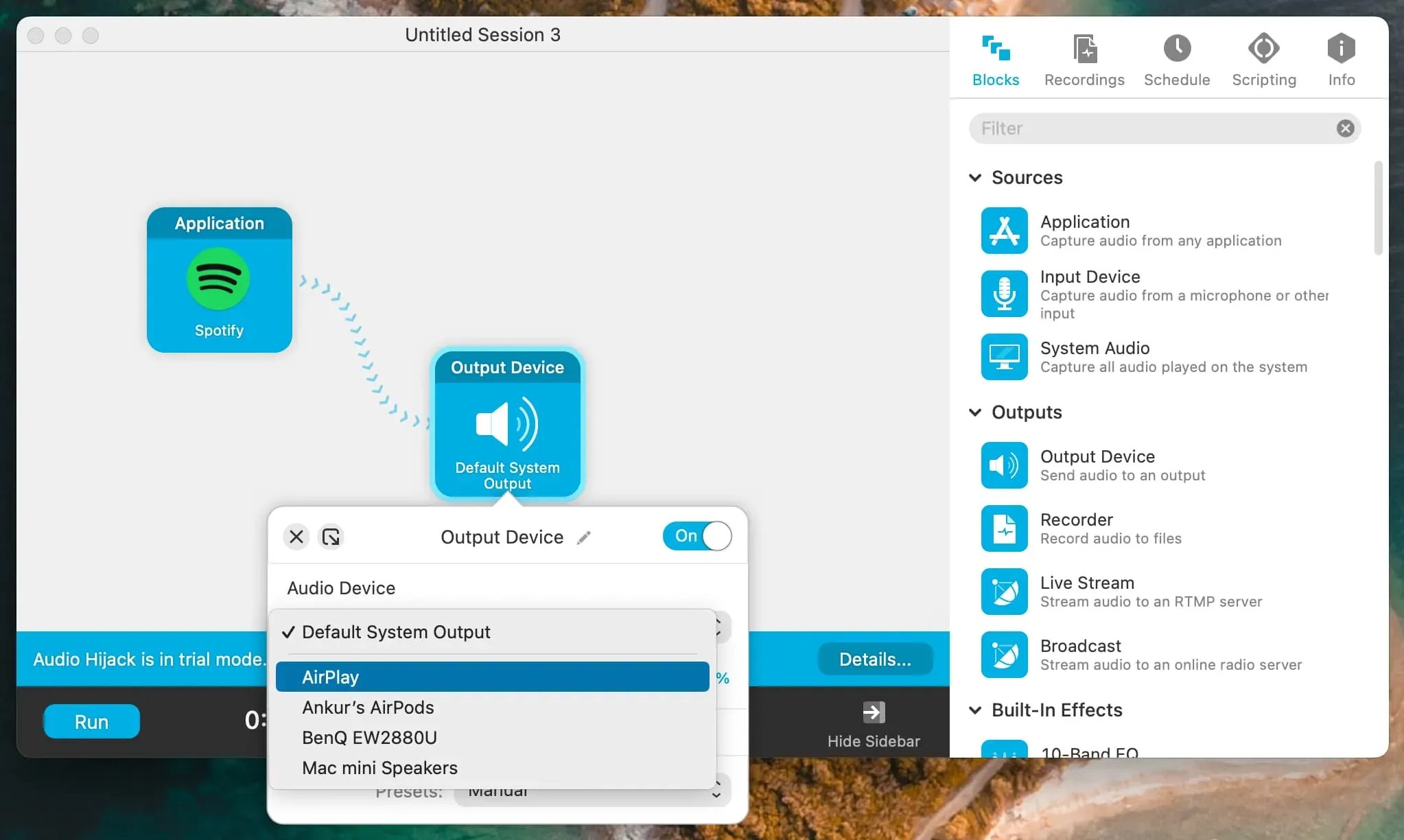Click the Live Stream output icon
The image size is (1404, 840).
pos(1004,591)
